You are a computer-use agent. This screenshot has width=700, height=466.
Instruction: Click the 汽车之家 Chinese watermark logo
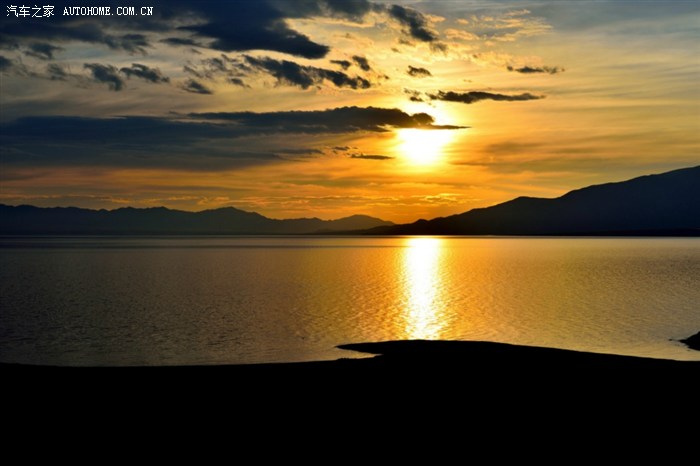coord(30,11)
